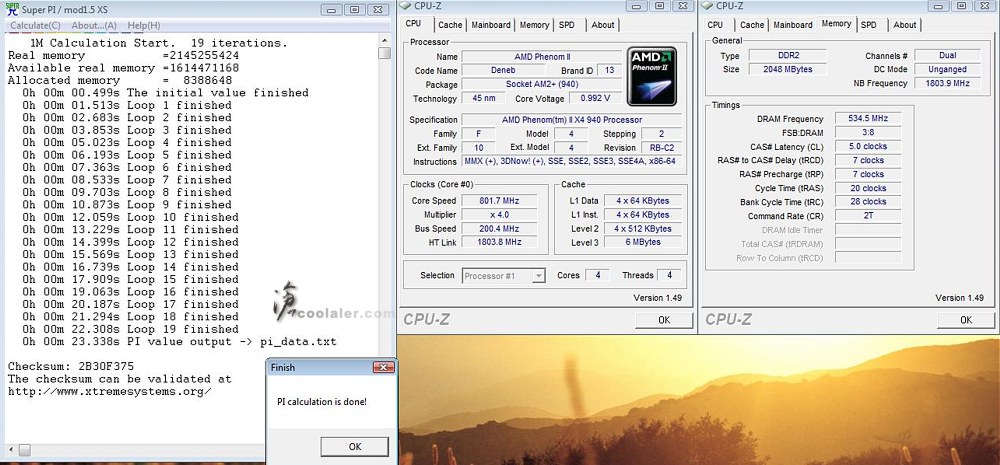Image resolution: width=1000 pixels, height=465 pixels.
Task: Click the memory Type value 'DDR2'
Action: point(787,55)
